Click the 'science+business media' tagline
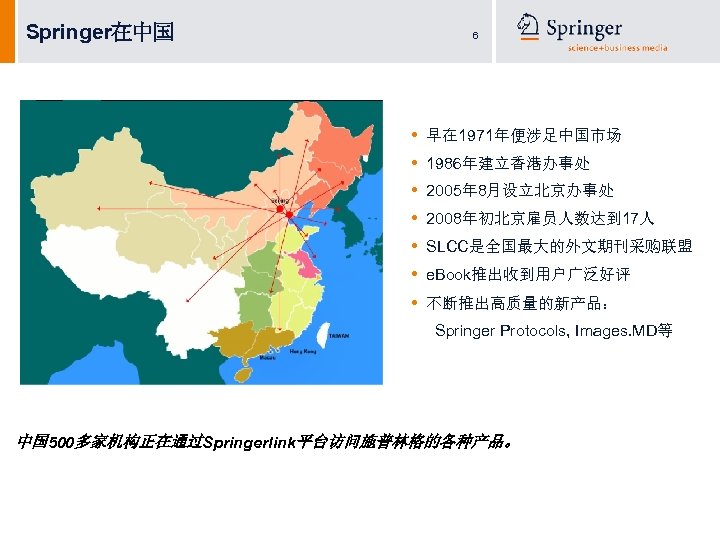 [x=617, y=48]
